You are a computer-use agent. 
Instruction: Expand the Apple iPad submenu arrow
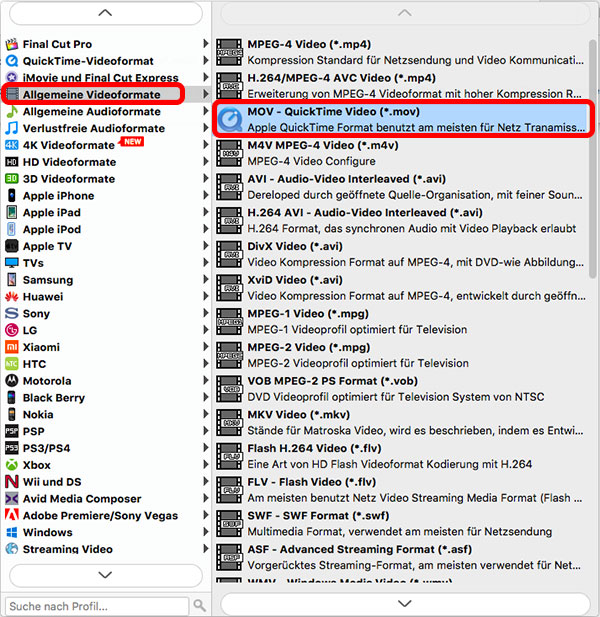205,212
